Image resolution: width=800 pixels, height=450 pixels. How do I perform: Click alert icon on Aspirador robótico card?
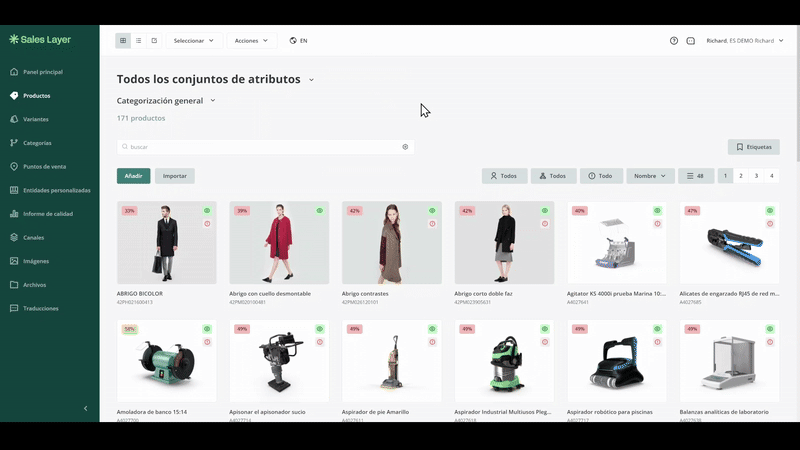[658, 342]
